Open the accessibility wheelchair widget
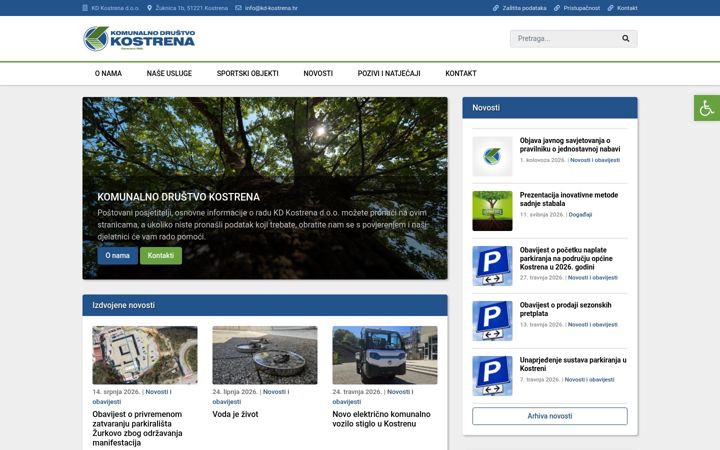 (x=707, y=108)
